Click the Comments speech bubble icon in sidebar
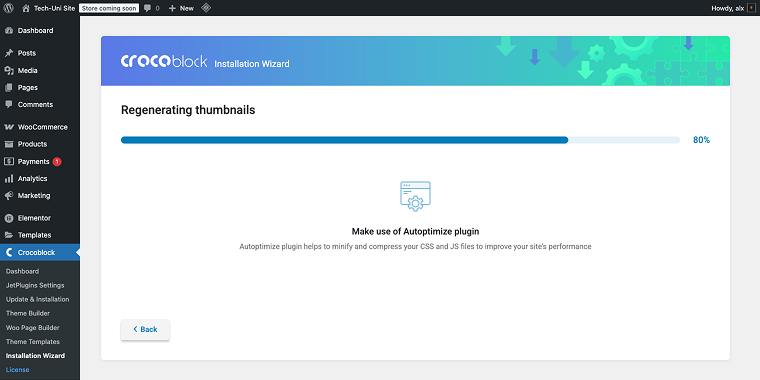Viewport: 760px width, 380px height. click(9, 104)
